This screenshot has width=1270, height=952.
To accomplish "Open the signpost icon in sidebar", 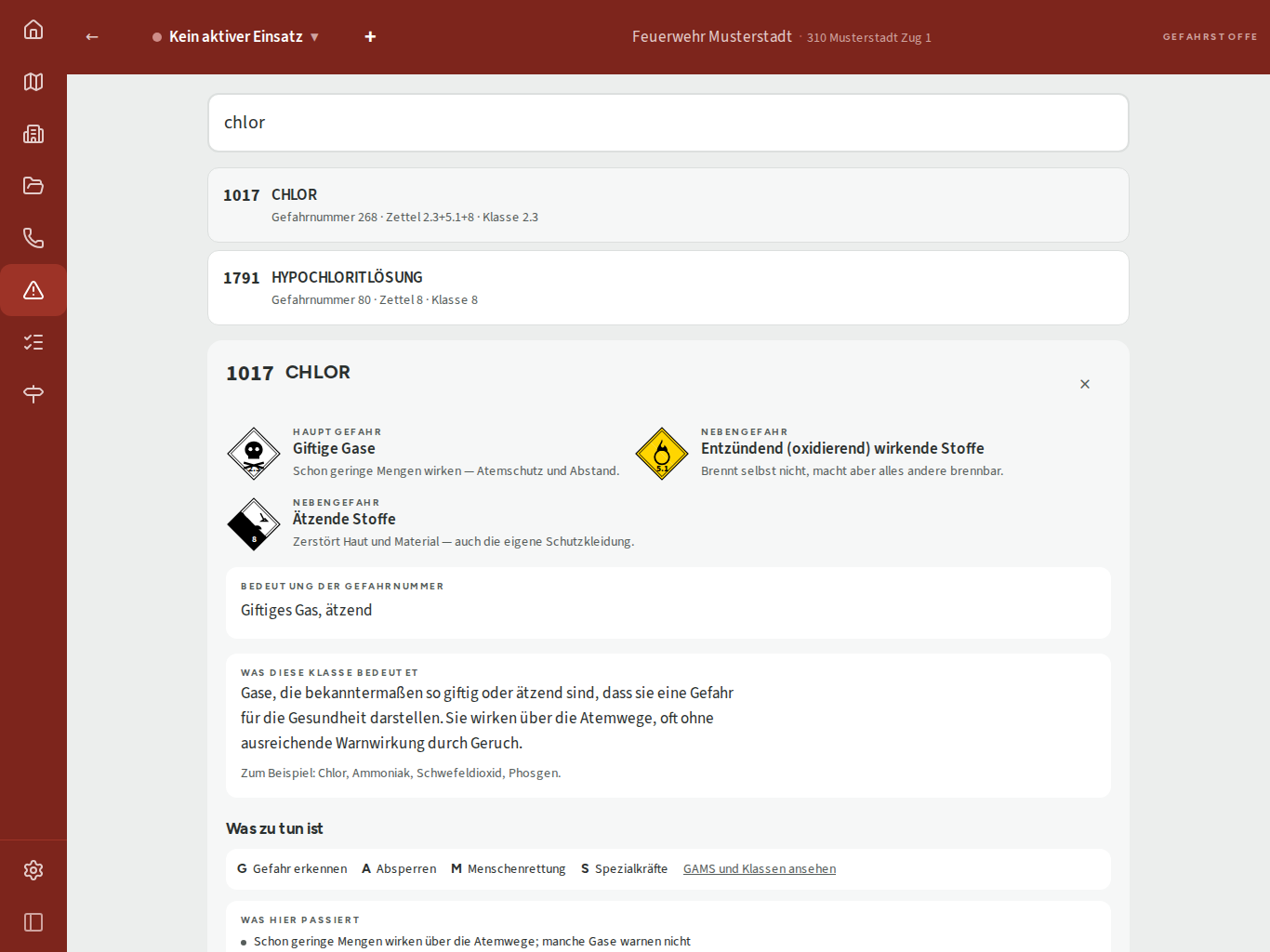I will 33,394.
